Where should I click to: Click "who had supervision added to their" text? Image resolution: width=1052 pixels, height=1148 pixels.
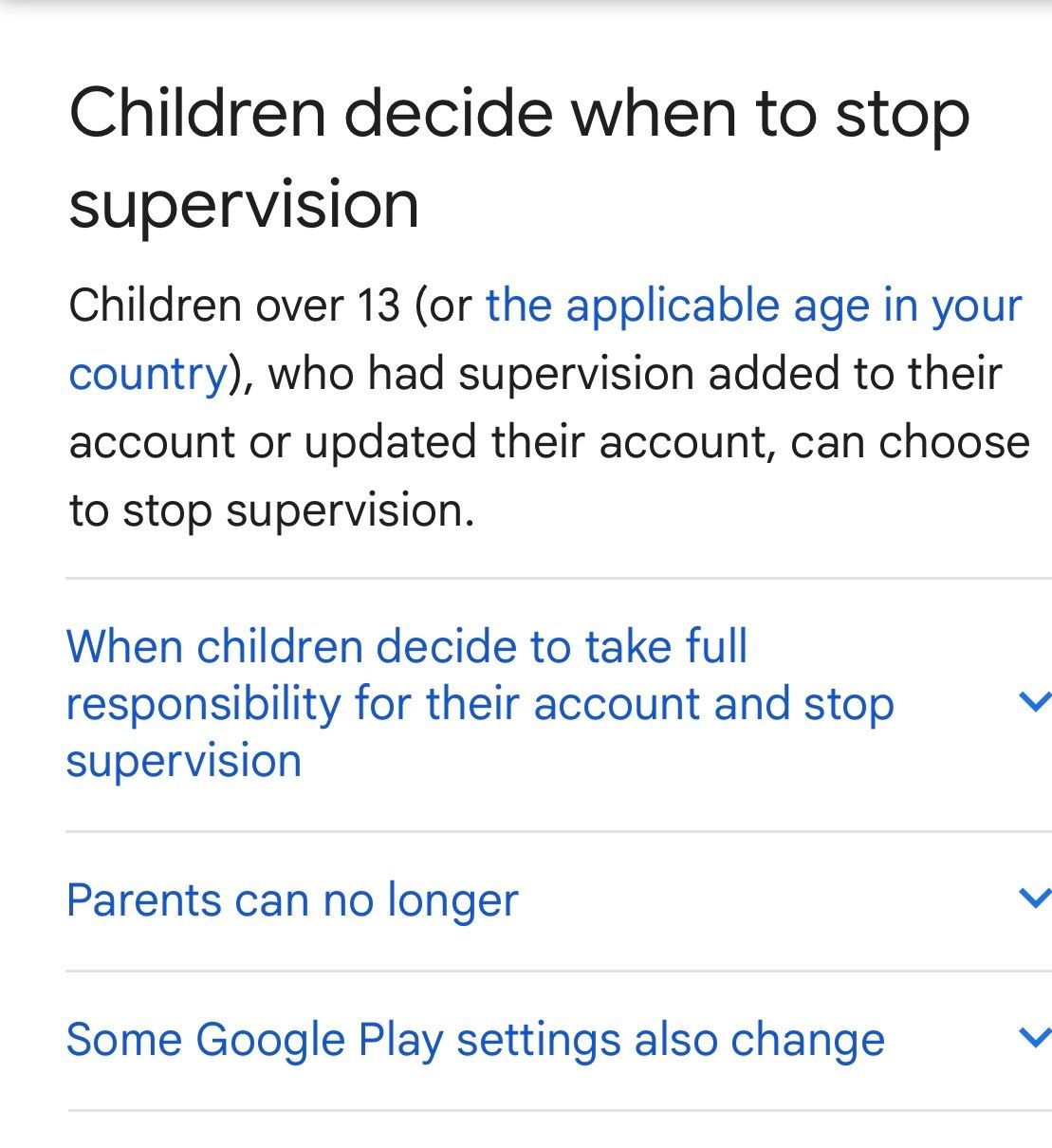[x=634, y=374]
